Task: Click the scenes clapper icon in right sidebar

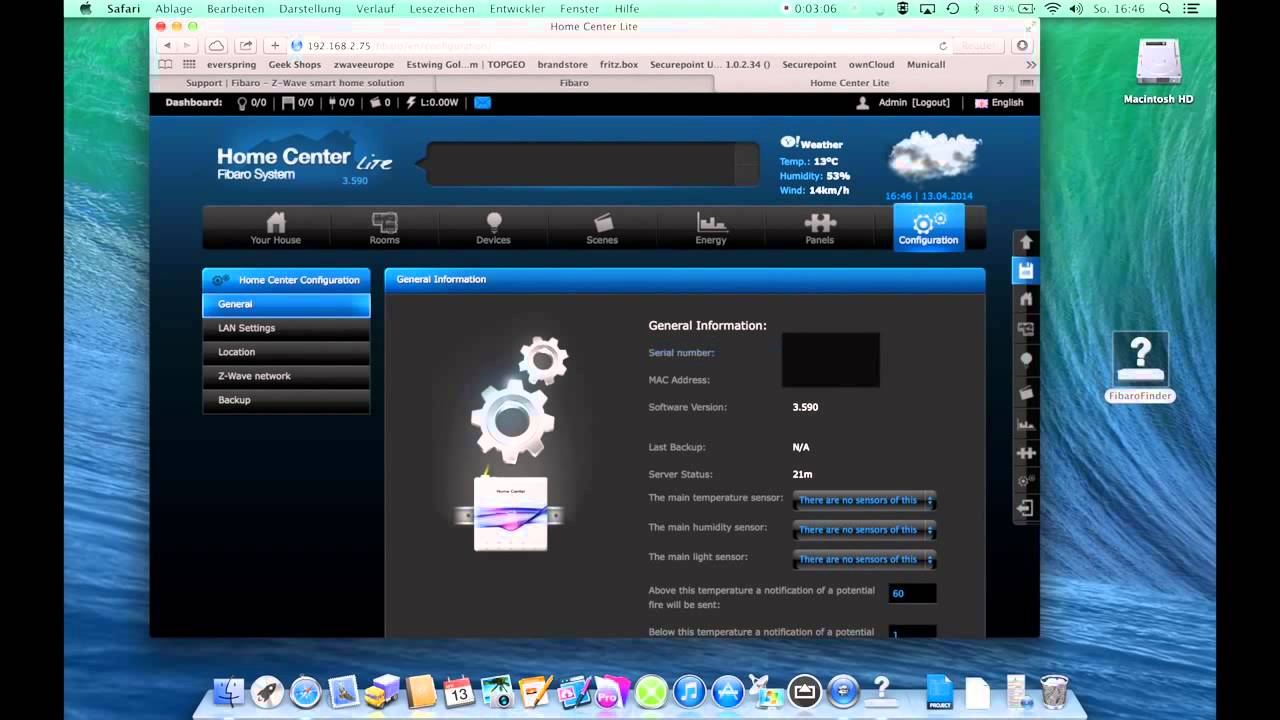Action: [x=1025, y=392]
